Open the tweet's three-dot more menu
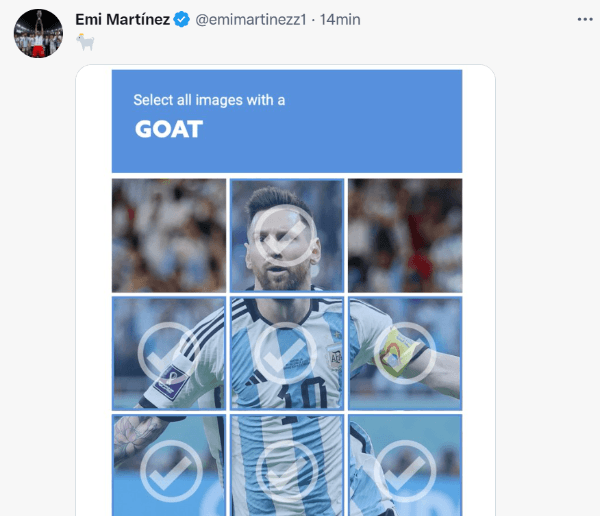The height and width of the screenshot is (516, 600). tap(585, 20)
